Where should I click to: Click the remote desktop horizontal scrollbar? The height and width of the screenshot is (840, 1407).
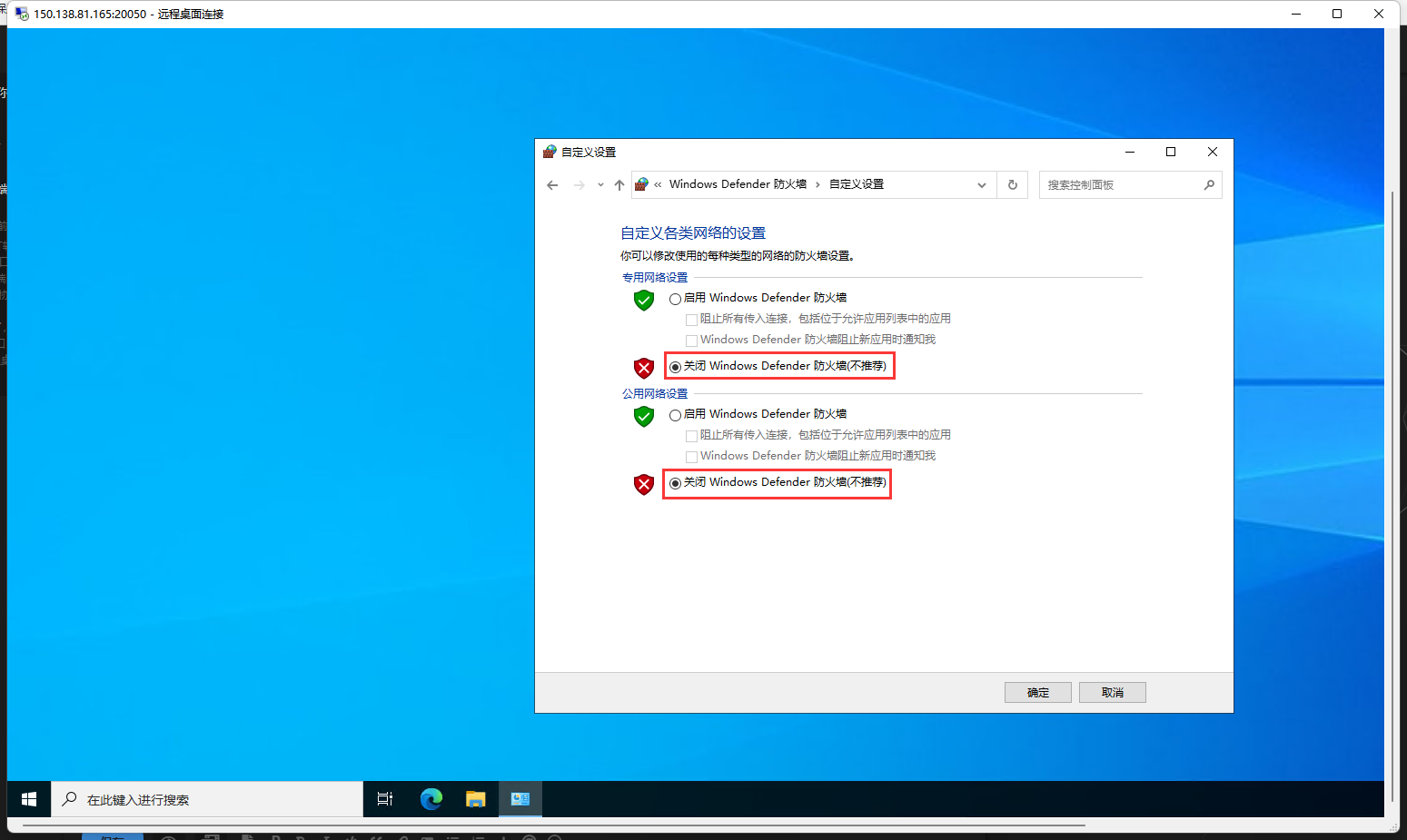(554, 825)
